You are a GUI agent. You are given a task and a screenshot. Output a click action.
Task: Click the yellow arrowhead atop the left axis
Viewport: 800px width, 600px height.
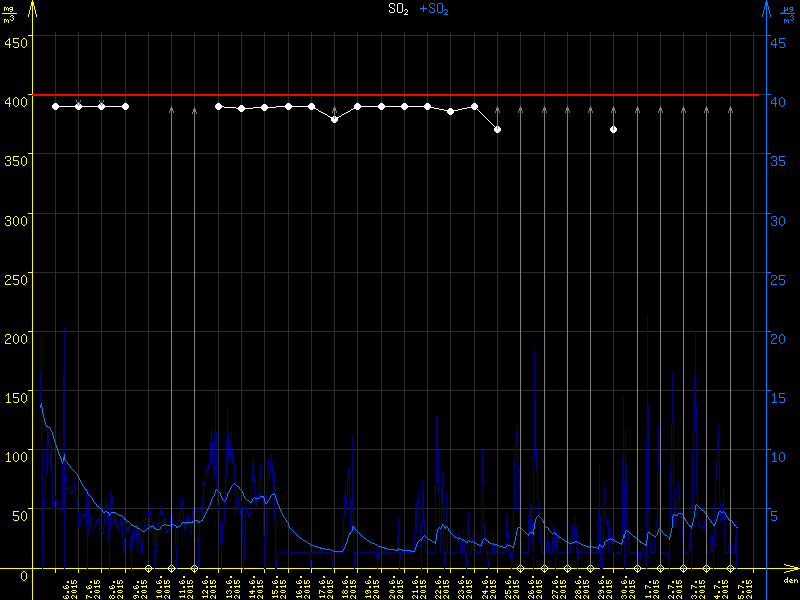click(33, 8)
